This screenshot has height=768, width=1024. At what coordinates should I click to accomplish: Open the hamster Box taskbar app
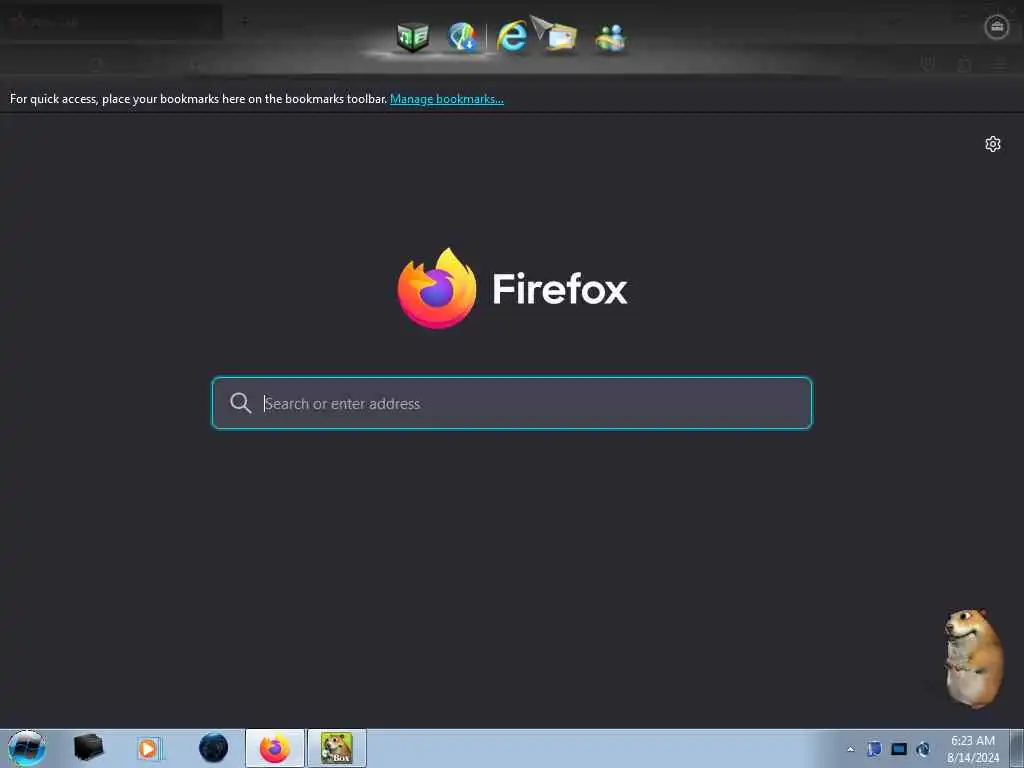click(x=337, y=748)
